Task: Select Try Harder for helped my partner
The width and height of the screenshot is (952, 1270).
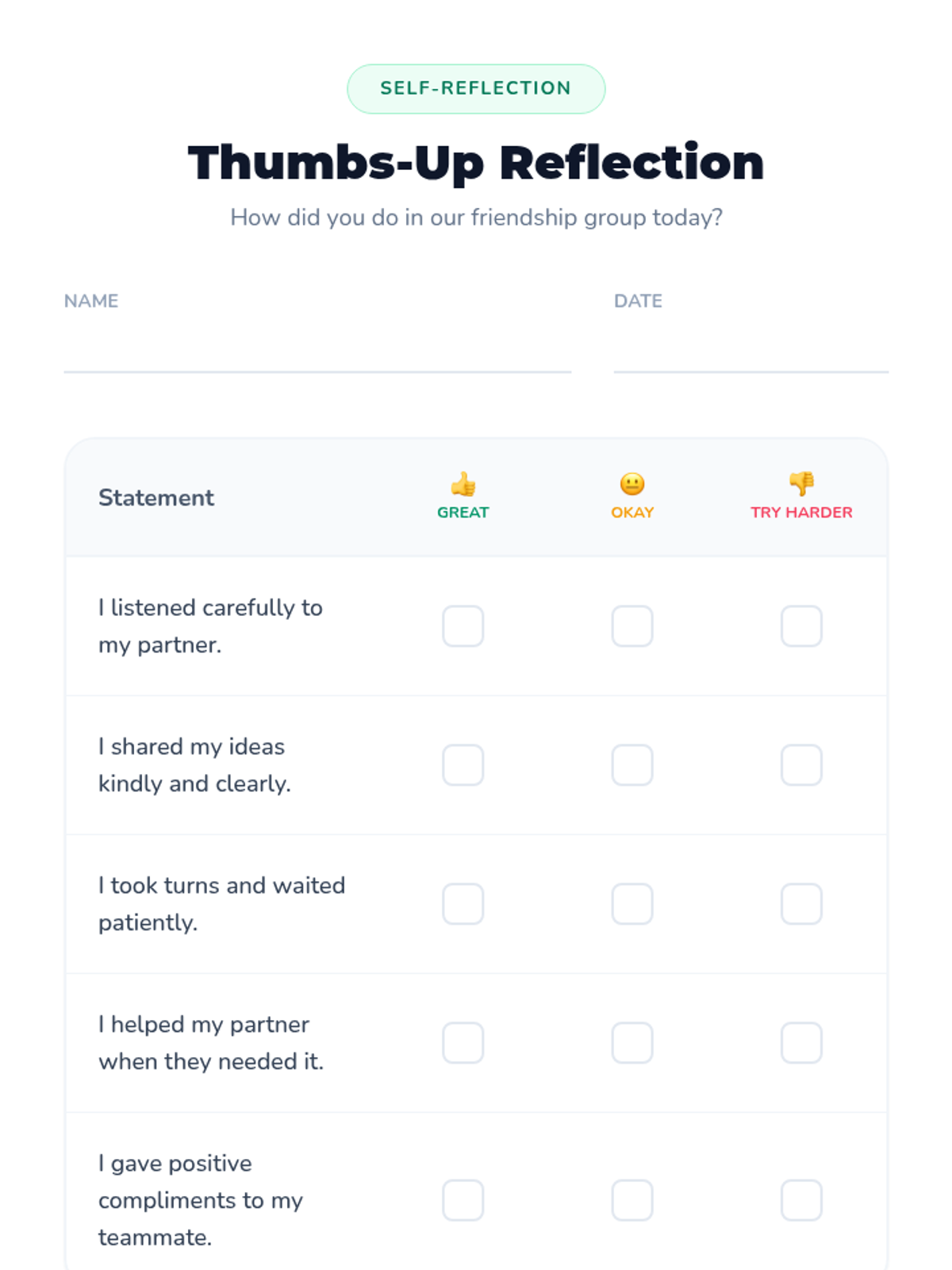Action: (x=801, y=1043)
